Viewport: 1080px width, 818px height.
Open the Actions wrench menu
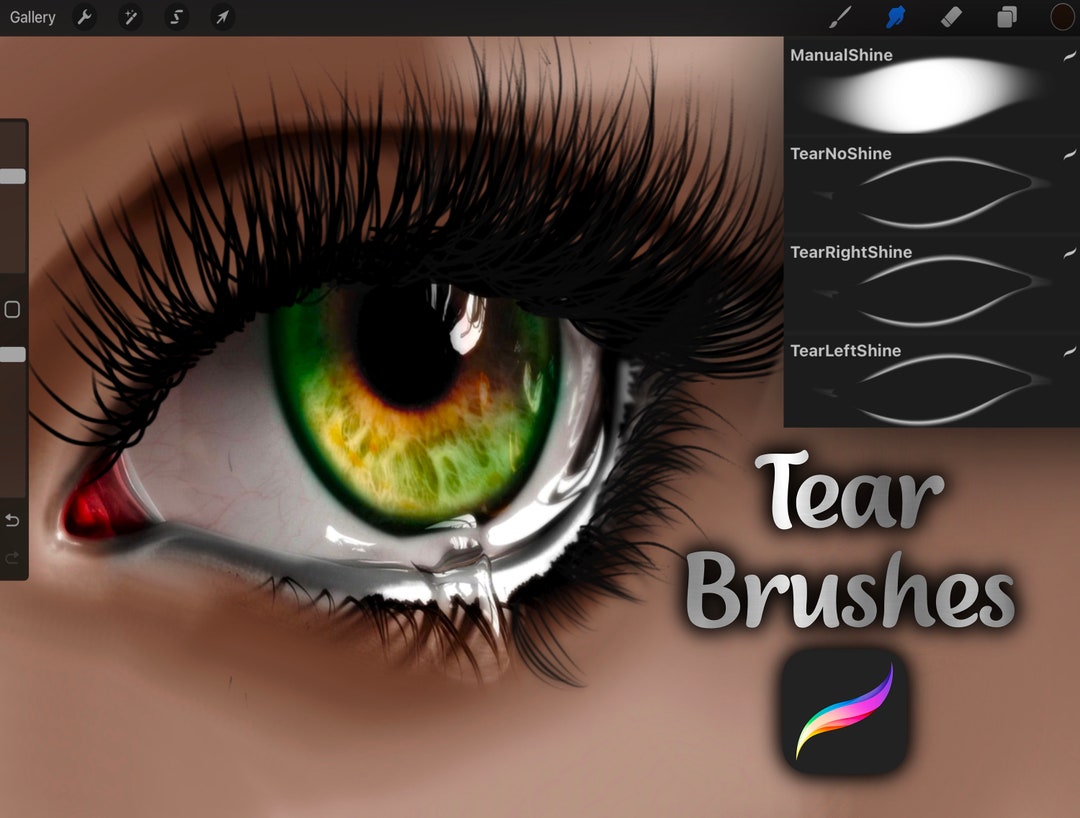(85, 17)
